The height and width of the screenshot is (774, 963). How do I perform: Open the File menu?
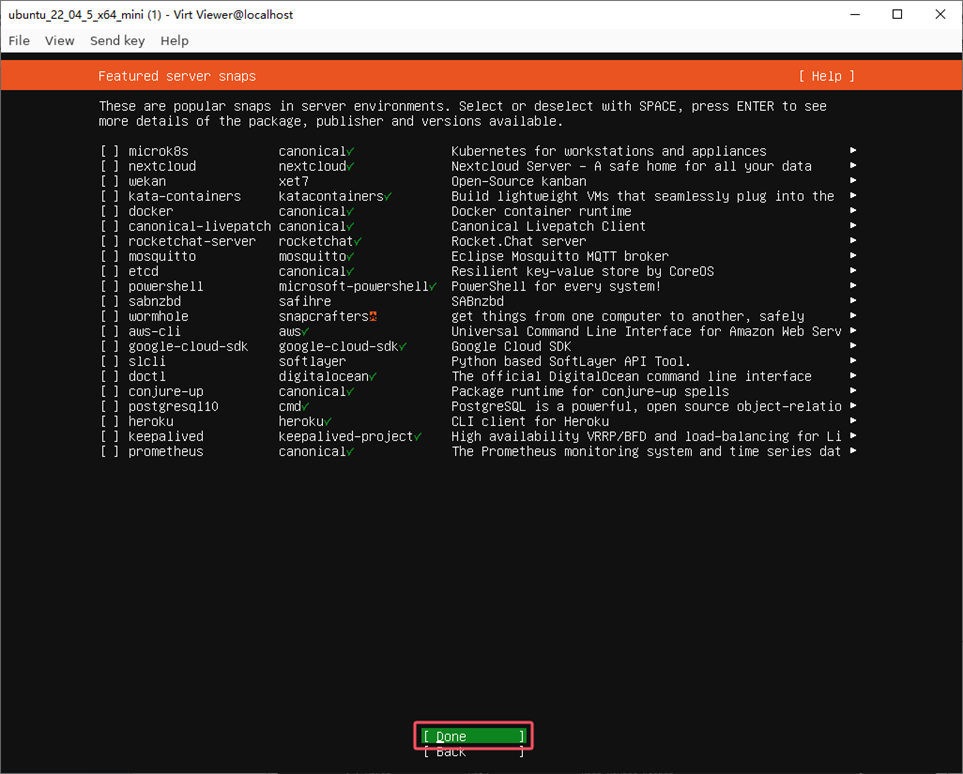point(19,41)
